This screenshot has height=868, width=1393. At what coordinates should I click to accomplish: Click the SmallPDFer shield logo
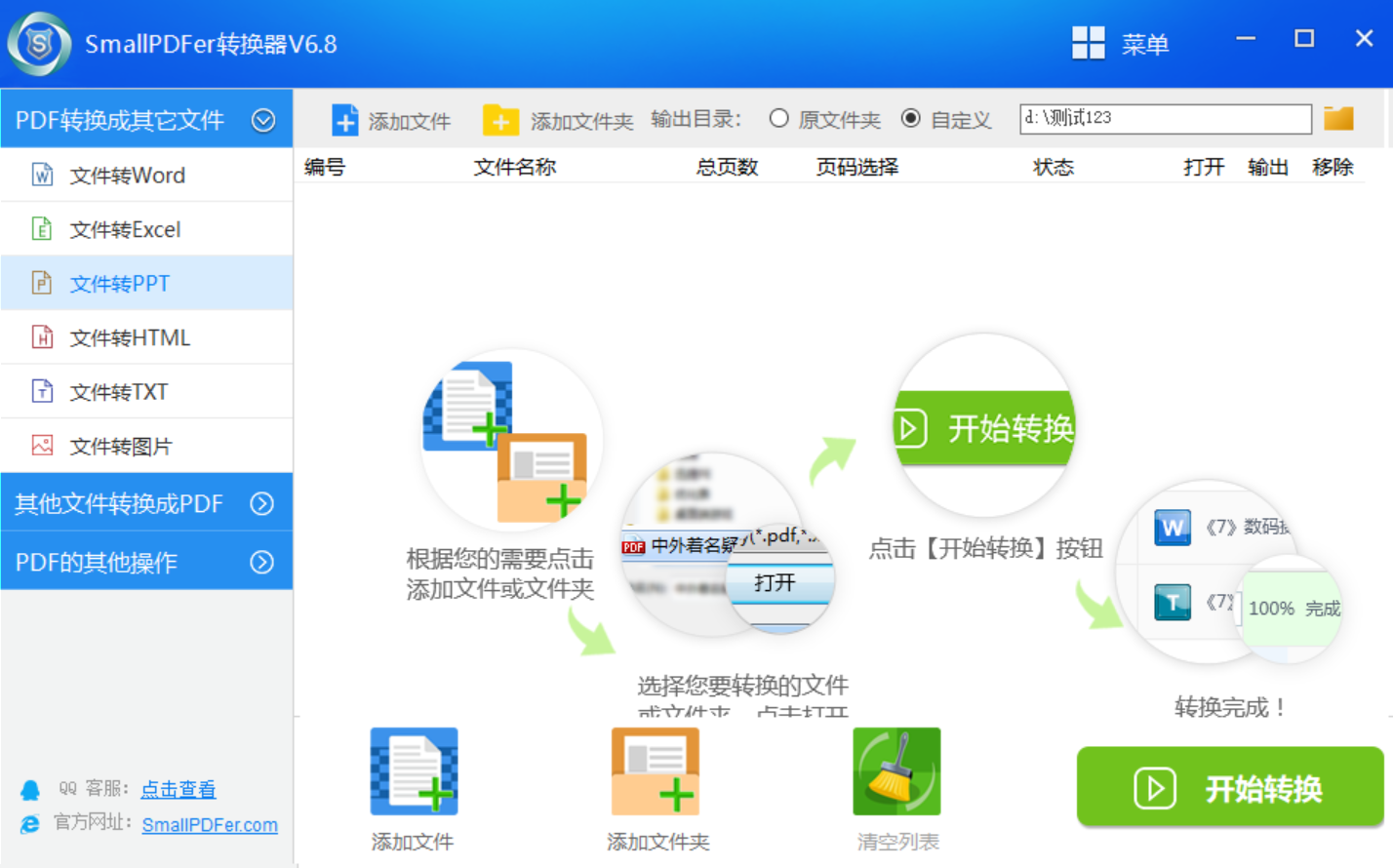39,44
